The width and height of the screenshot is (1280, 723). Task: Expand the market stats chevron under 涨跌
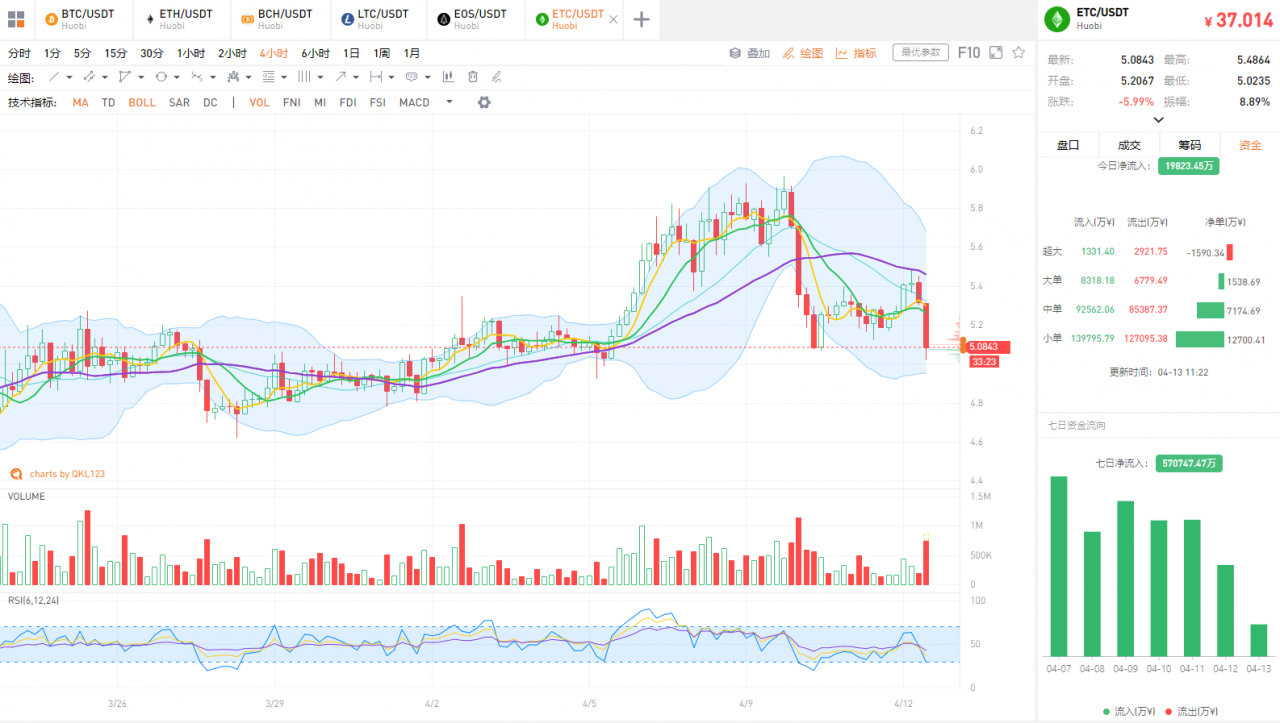click(1159, 120)
